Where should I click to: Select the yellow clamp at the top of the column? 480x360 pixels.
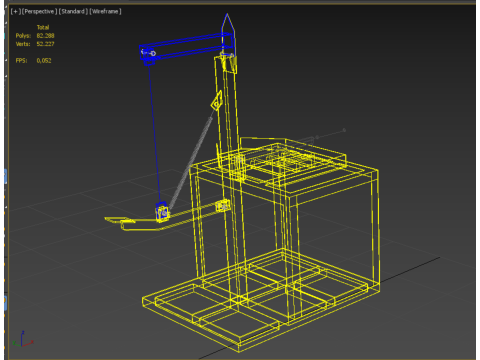[x=229, y=63]
